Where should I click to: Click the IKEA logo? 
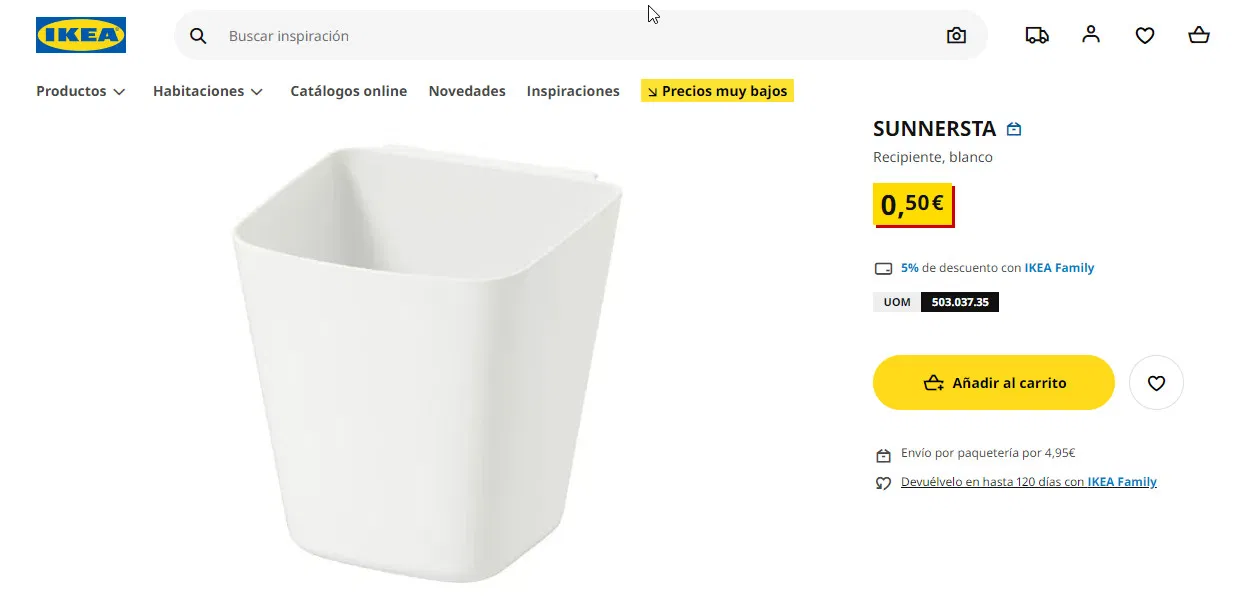80,34
